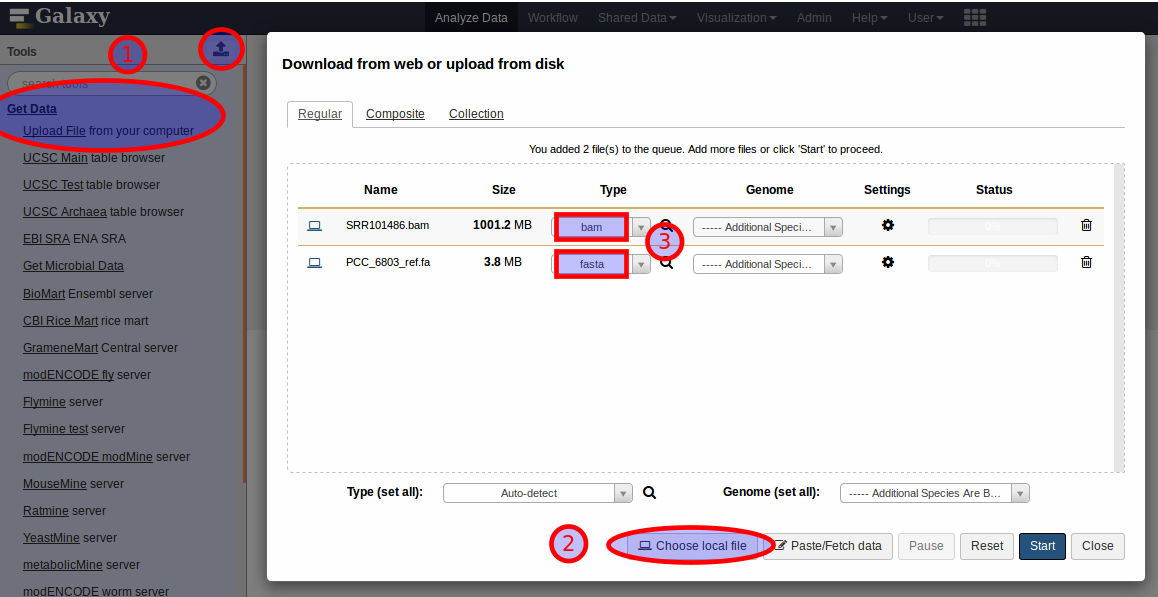Viewport: 1158px width, 597px height.
Task: Close the upload dialog
Action: coord(1097,546)
